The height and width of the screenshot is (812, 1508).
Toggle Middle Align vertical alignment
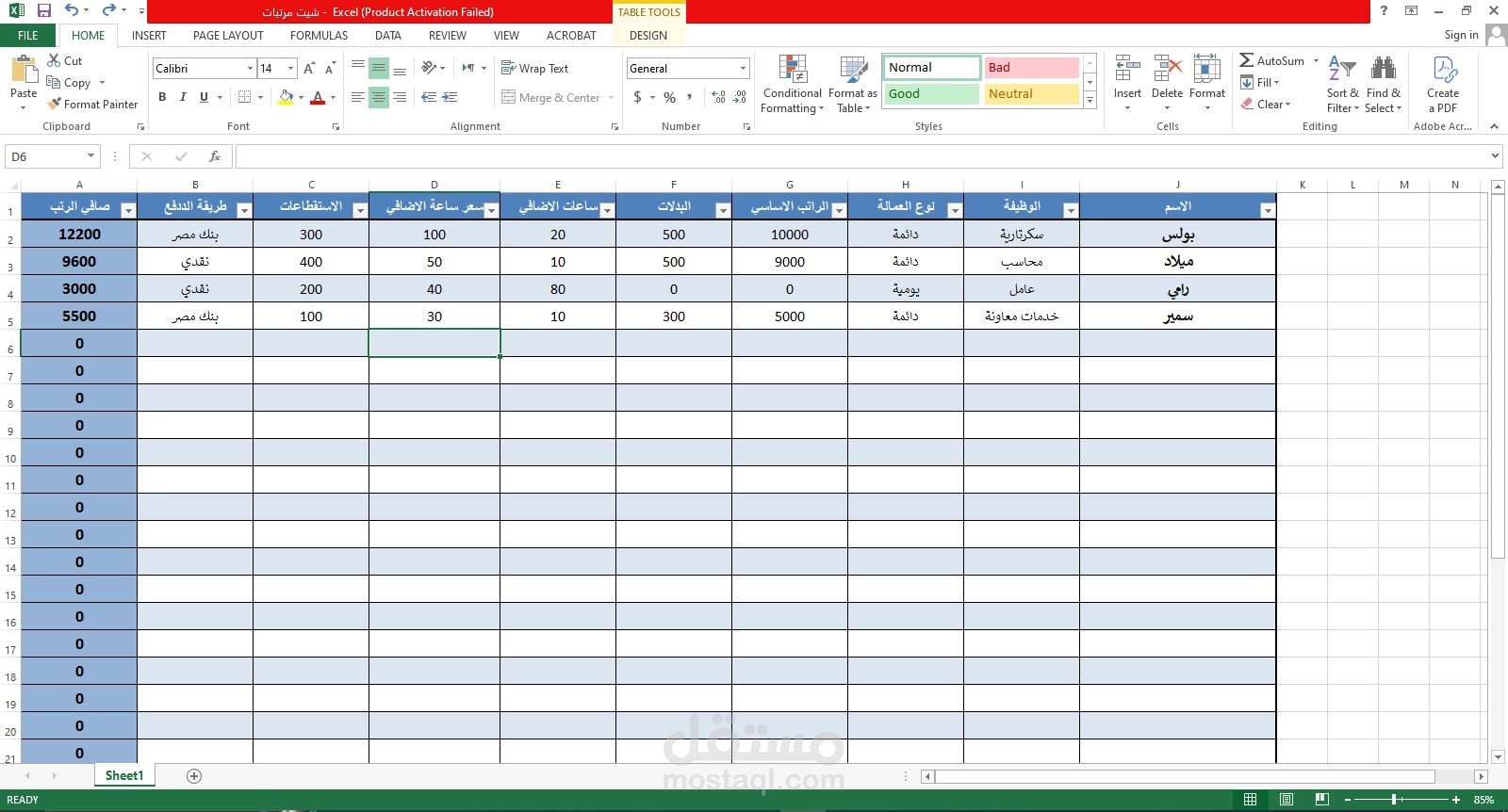(x=379, y=68)
